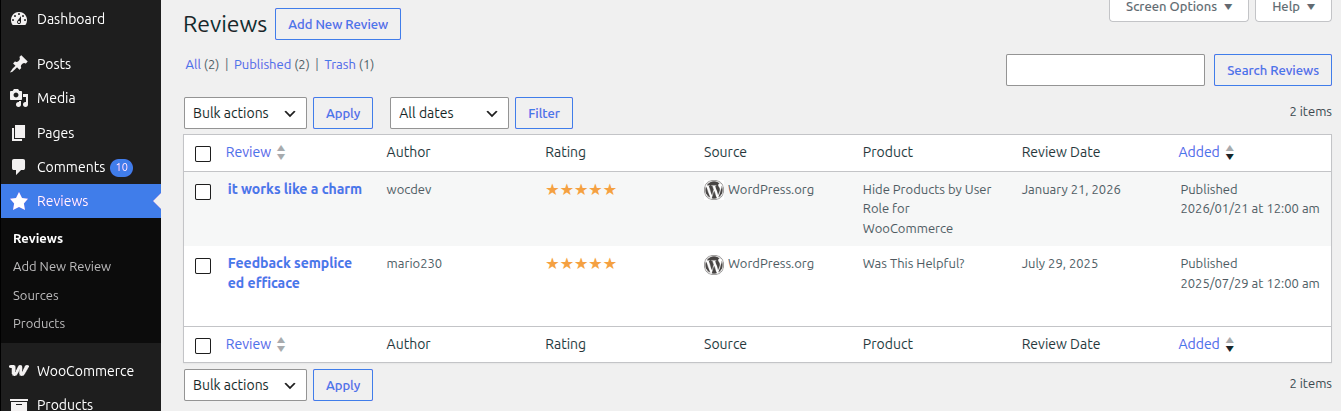Click author name wocdev

click(409, 189)
